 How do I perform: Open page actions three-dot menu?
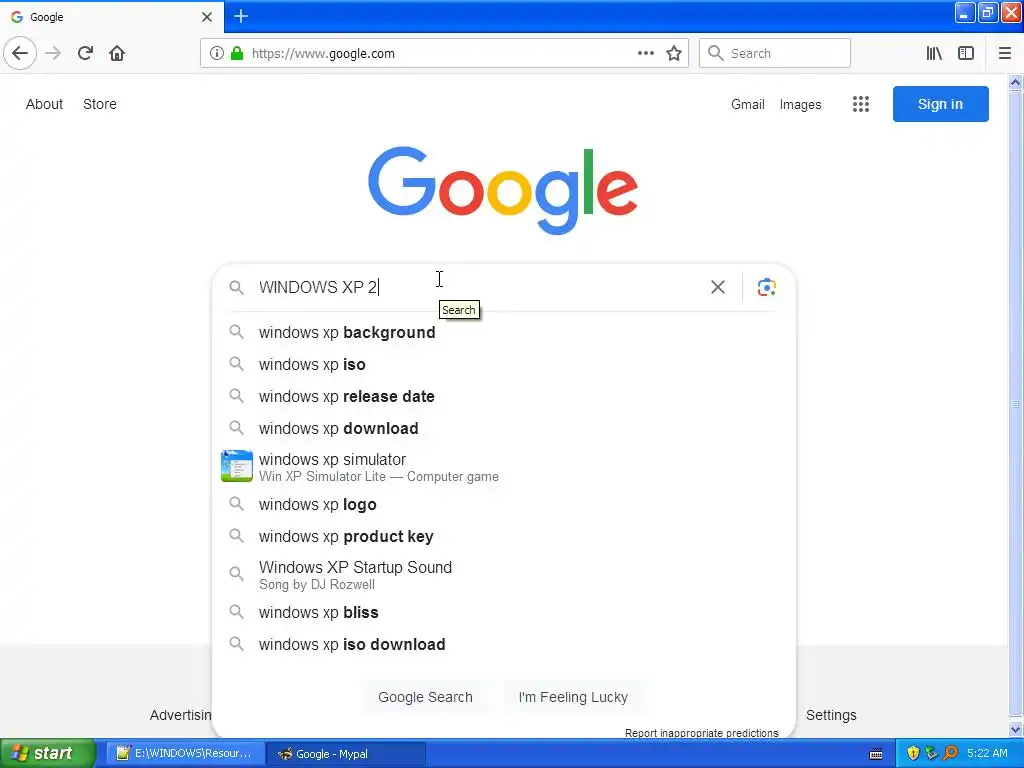(645, 54)
